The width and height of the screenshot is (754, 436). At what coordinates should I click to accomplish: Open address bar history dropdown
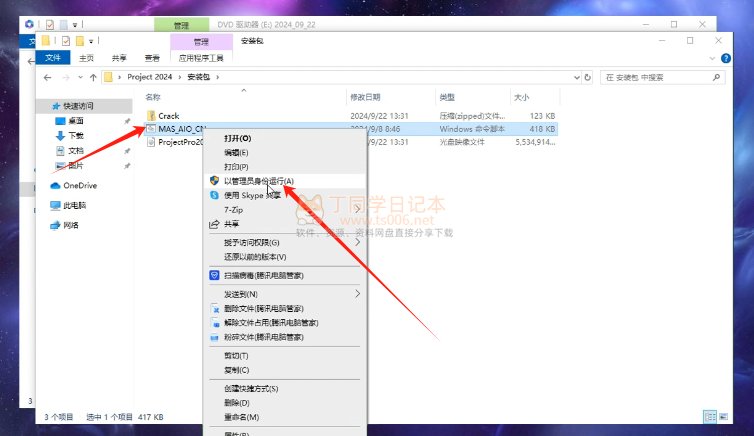577,77
